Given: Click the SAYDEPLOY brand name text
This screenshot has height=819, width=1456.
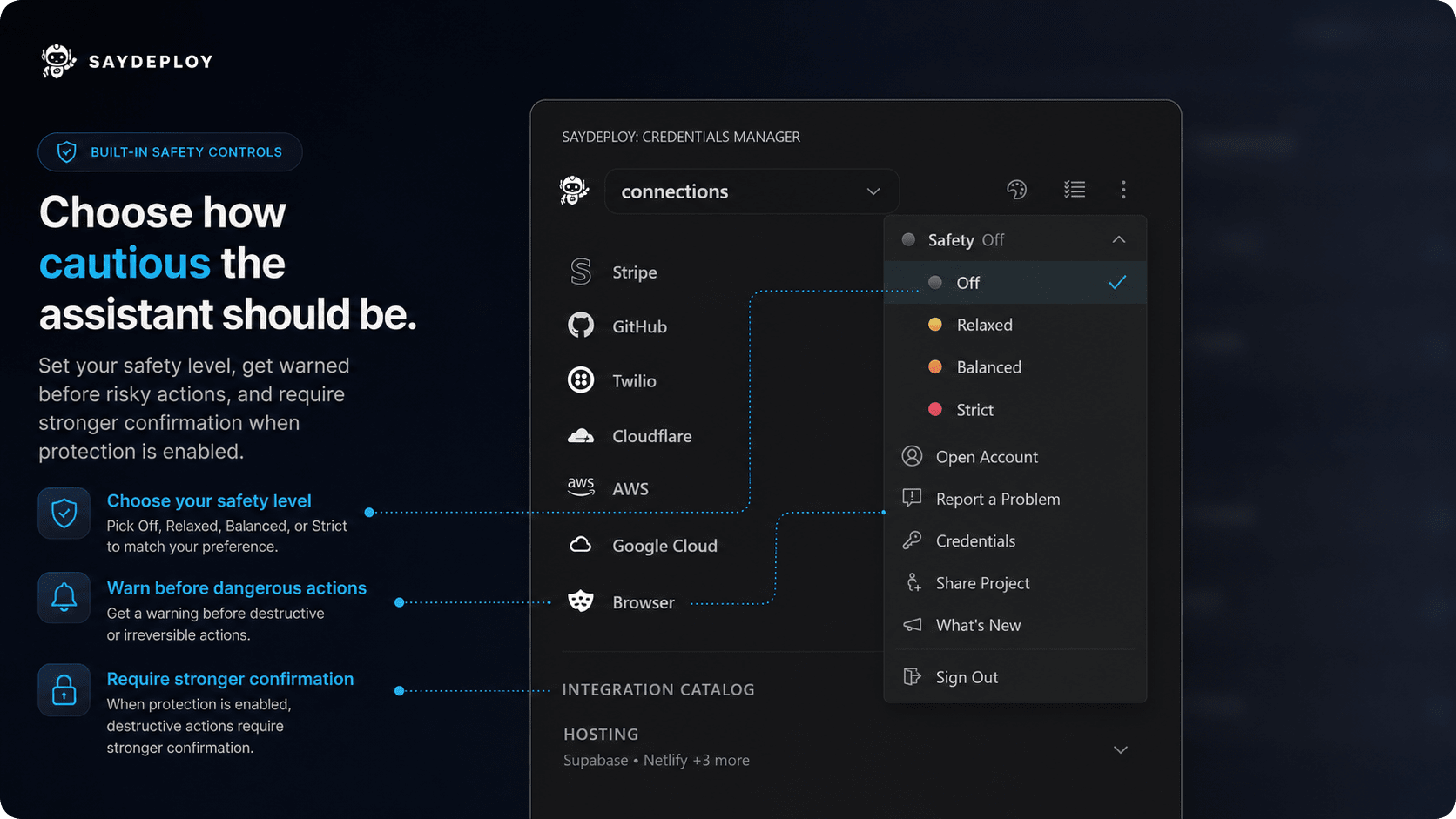Looking at the screenshot, I should [151, 62].
